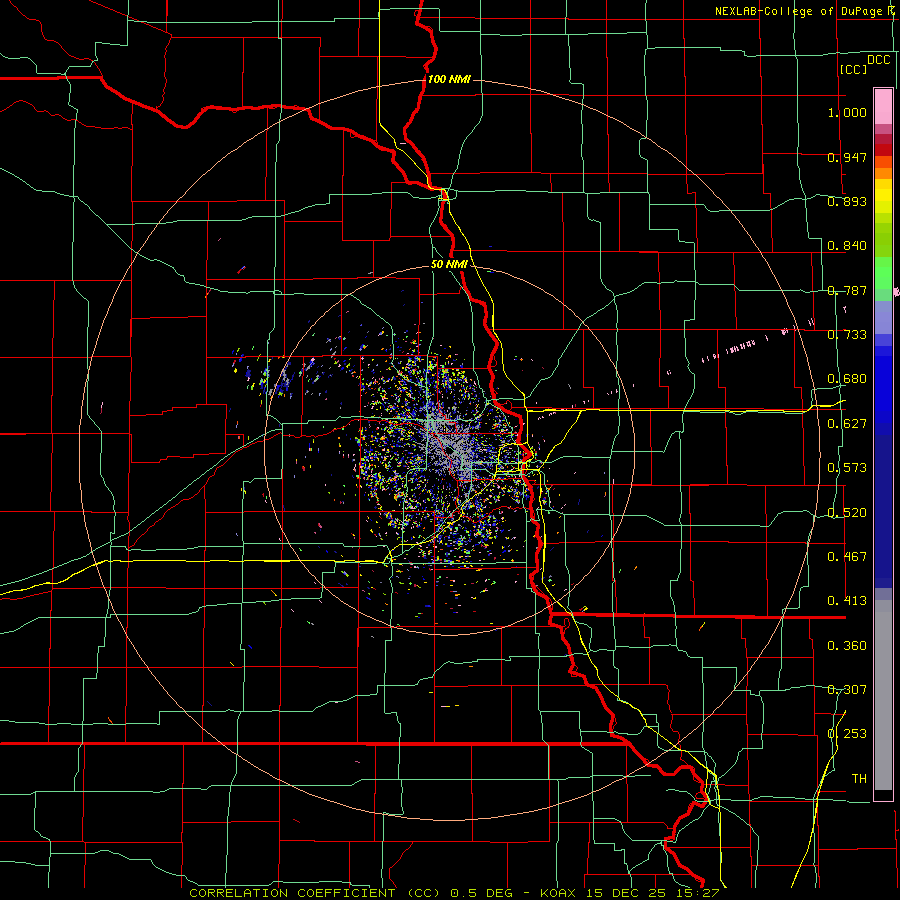Image resolution: width=900 pixels, height=900 pixels.
Task: Click the pink segment of the color bar
Action: coord(883,106)
